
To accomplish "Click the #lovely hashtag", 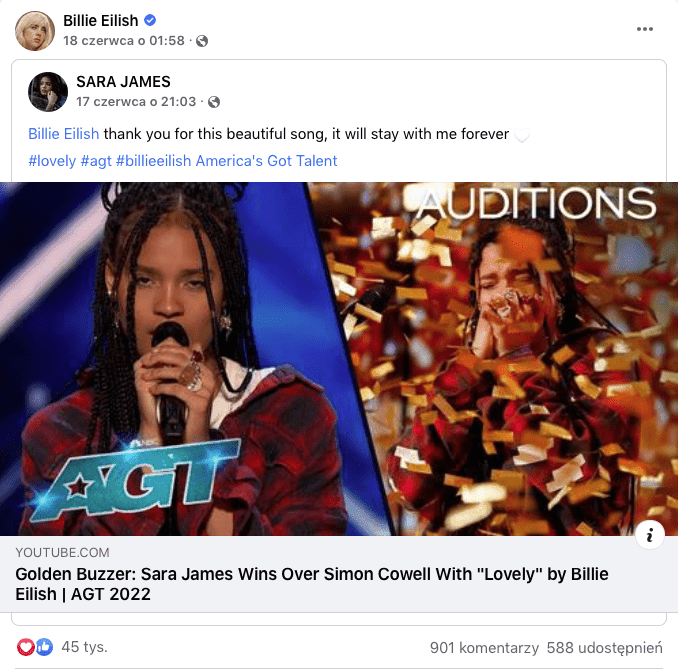I will tap(52, 161).
